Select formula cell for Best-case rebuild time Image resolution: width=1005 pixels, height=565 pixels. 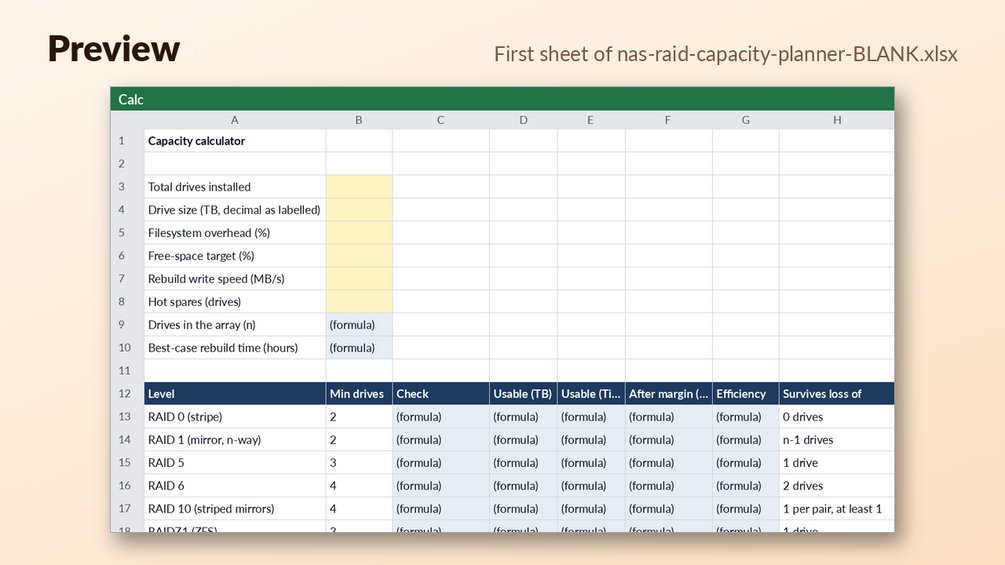[359, 348]
